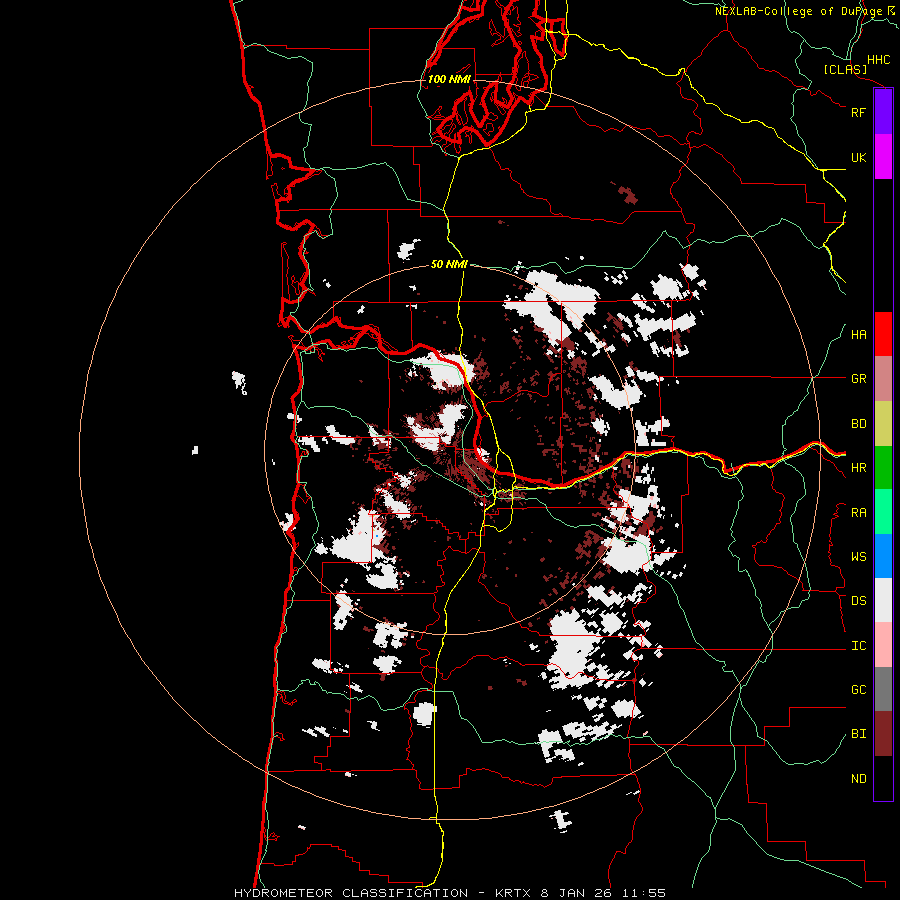Click the dark red BI legend swatch
Viewport: 900px width, 900px height.
click(883, 734)
